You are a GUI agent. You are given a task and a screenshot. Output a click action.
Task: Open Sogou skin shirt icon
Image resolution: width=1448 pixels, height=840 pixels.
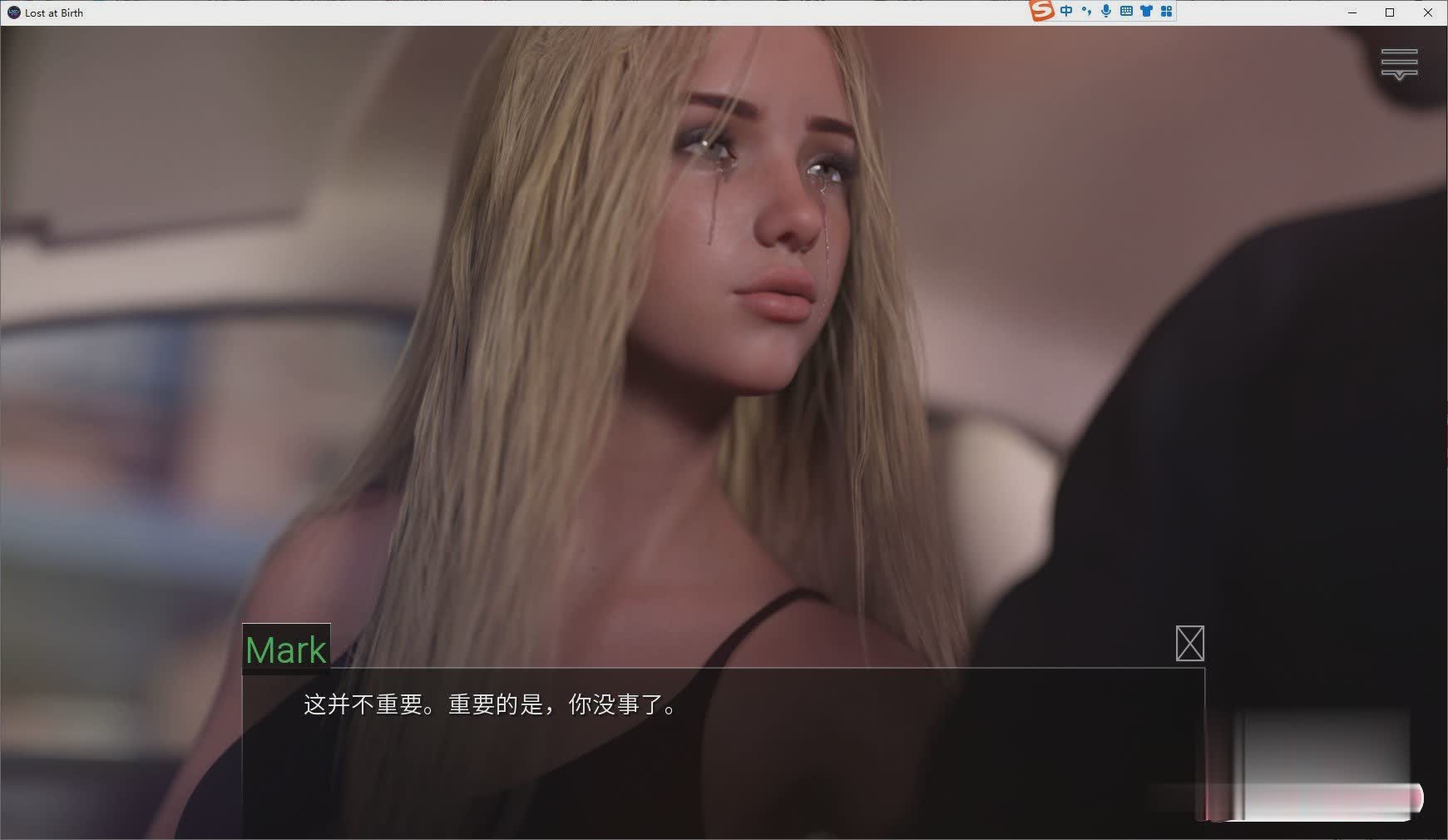[1146, 11]
